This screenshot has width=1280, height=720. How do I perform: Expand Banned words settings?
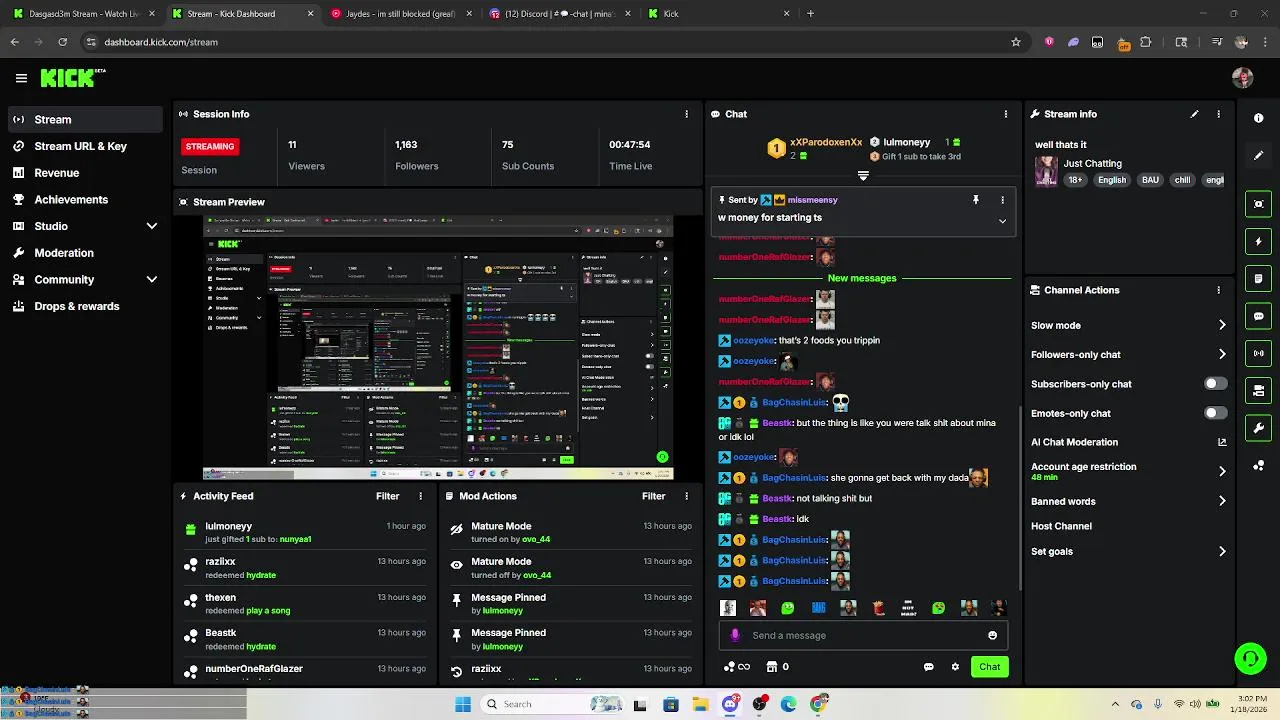click(1222, 501)
